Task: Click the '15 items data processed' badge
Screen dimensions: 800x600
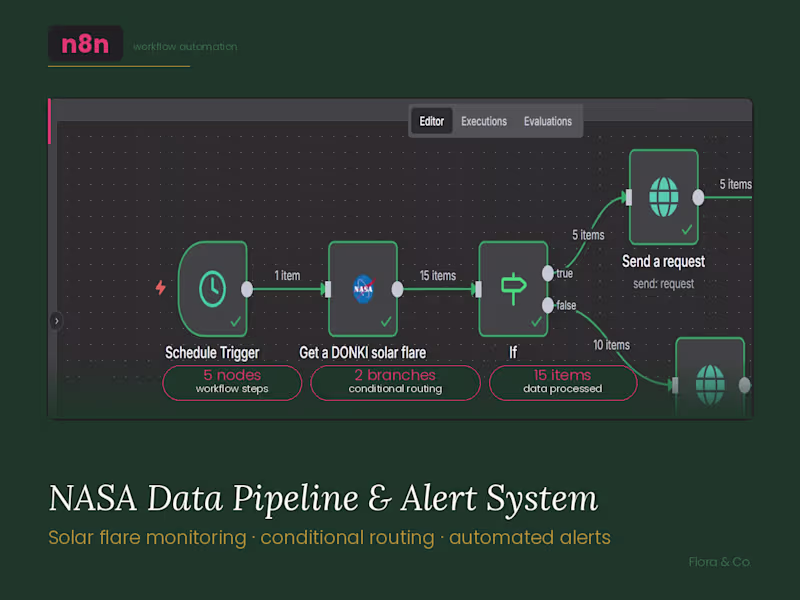Action: pos(563,383)
